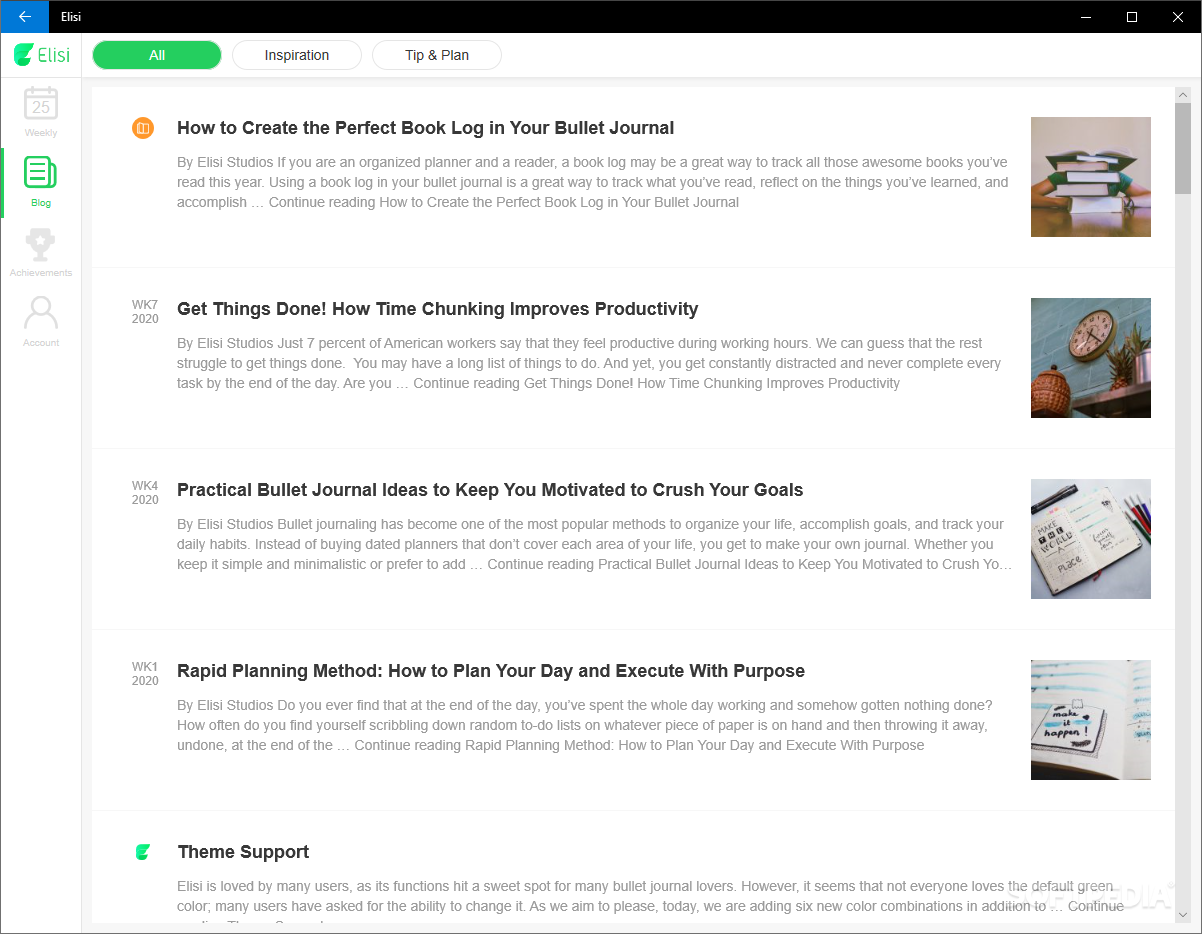Click Practical Bullet Journal excerpt text
This screenshot has height=934, width=1202.
595,544
